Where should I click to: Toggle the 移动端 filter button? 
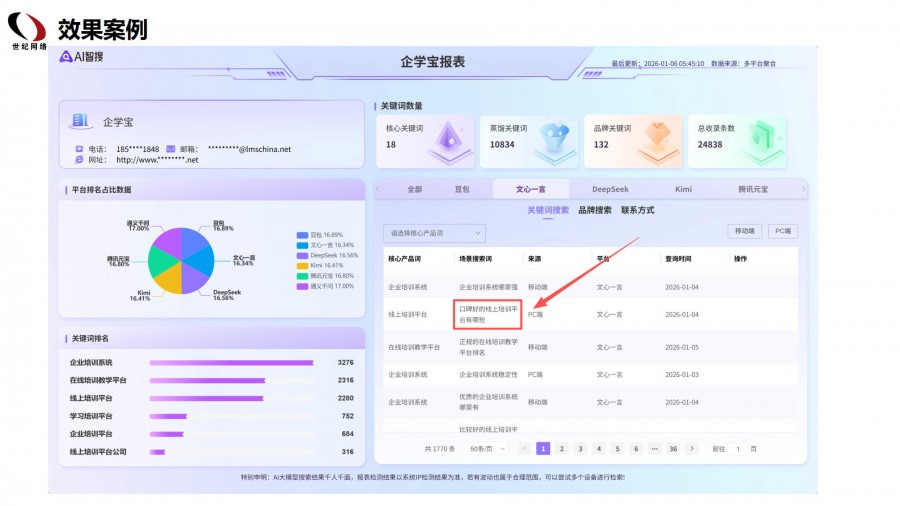click(x=743, y=231)
